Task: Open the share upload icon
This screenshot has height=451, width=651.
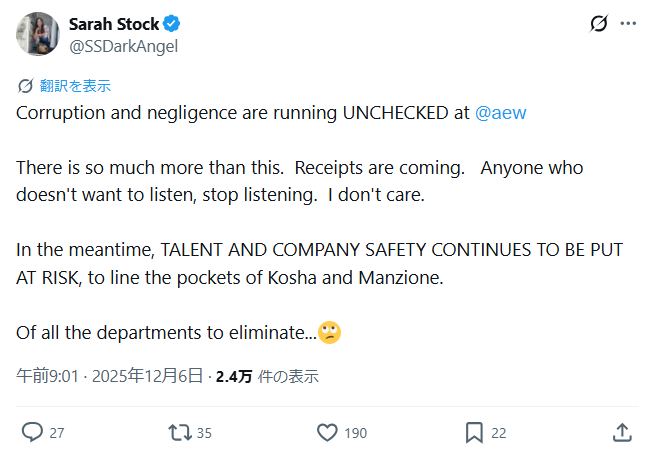Action: (621, 432)
